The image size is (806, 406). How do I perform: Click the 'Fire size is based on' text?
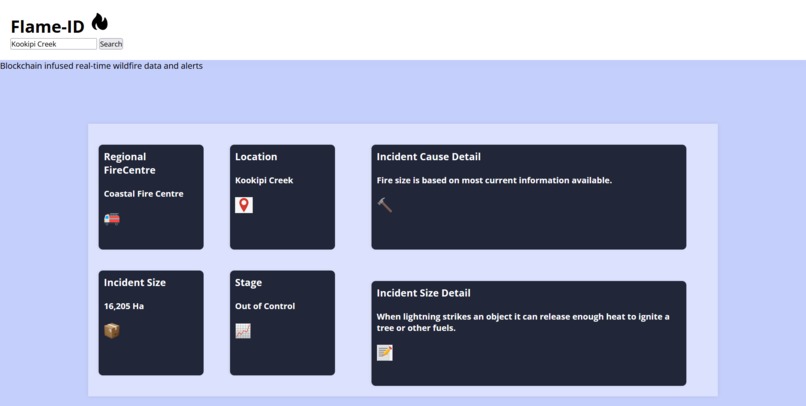(494, 180)
